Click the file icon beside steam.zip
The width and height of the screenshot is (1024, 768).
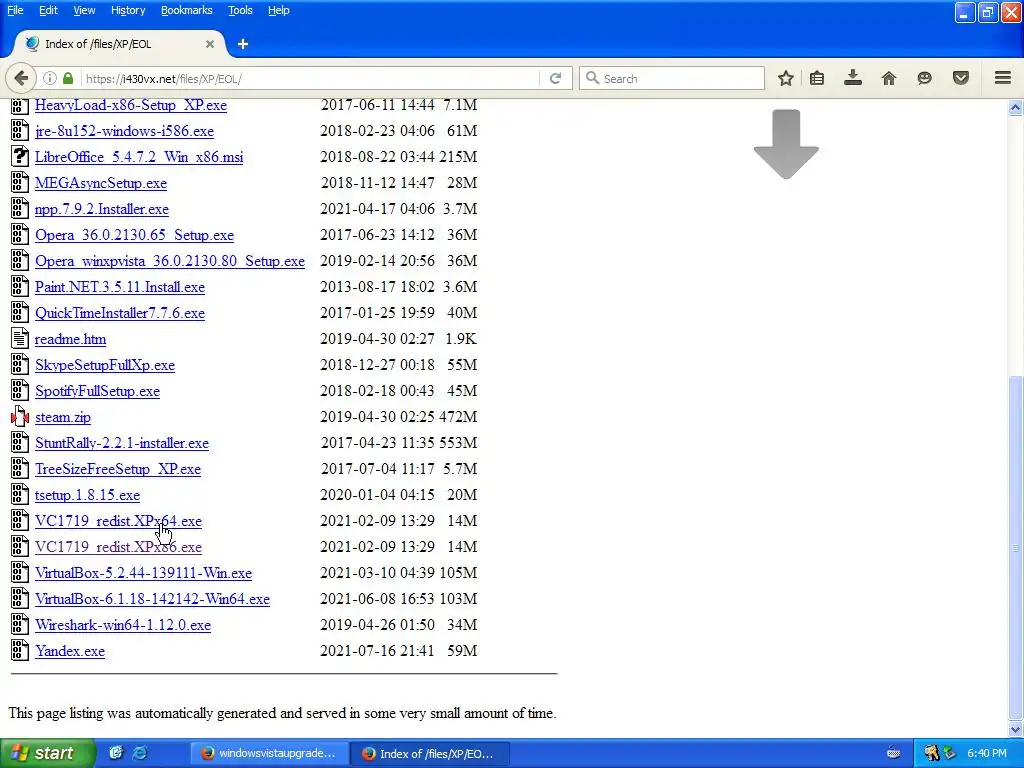(x=20, y=417)
